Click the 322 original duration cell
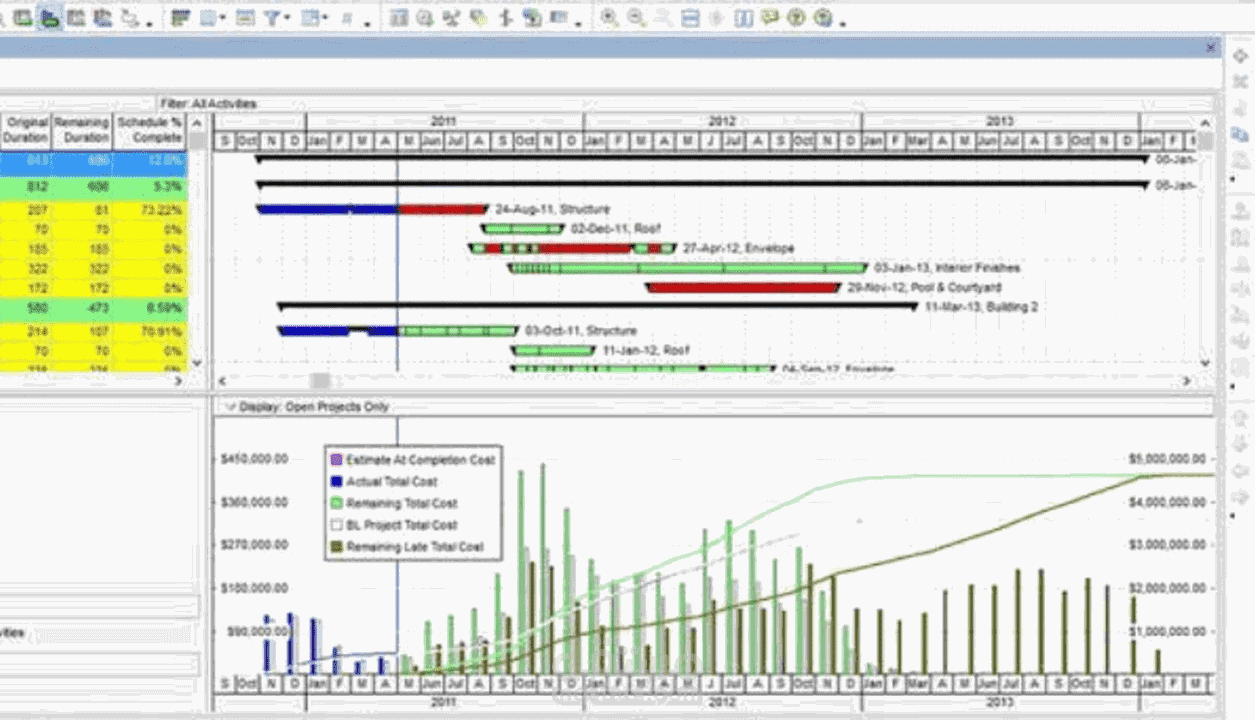Screen dimensions: 1255x720 [26, 269]
